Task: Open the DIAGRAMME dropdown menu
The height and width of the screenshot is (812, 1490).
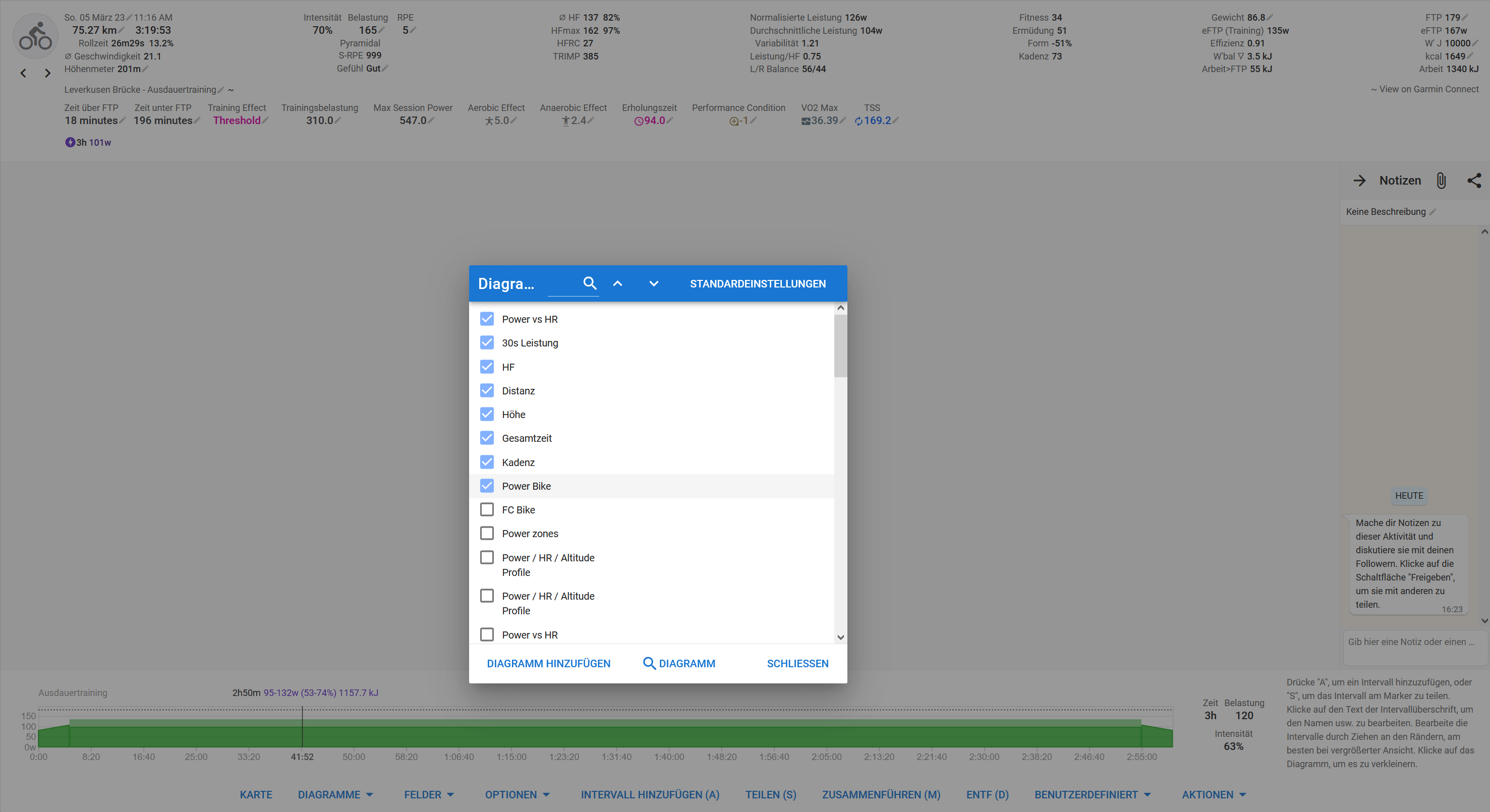Action: pyautogui.click(x=335, y=795)
